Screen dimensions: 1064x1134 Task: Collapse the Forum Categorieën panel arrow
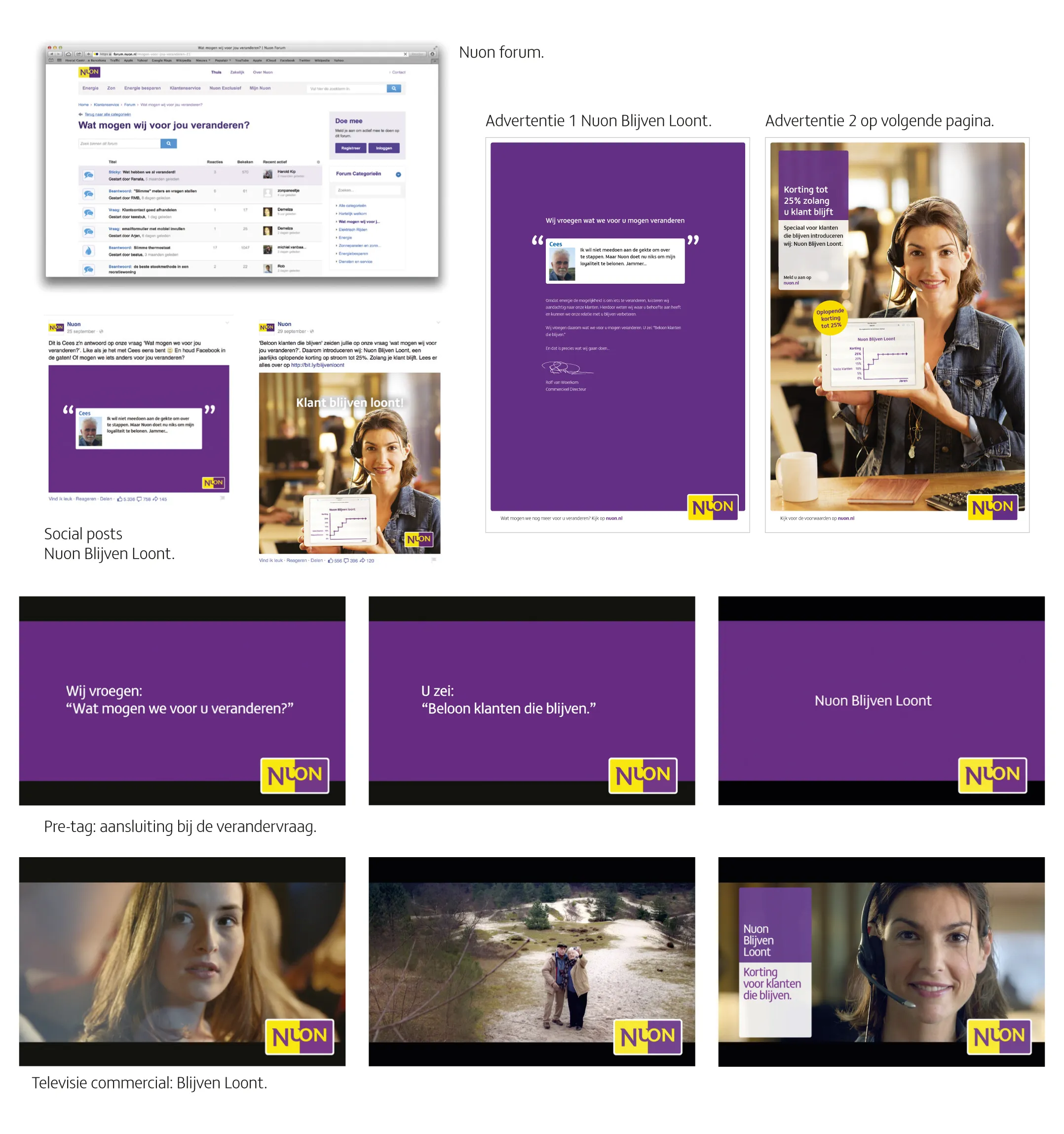[x=398, y=175]
